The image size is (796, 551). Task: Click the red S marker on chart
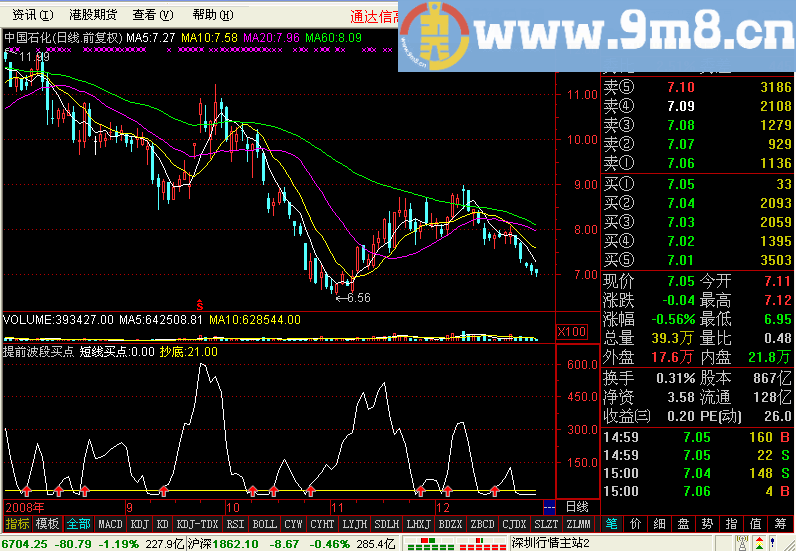point(200,304)
